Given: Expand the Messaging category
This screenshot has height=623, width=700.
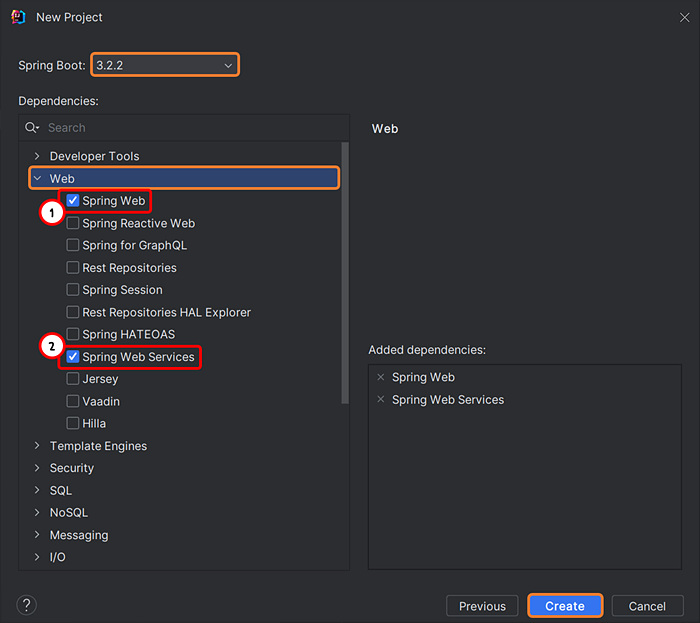Looking at the screenshot, I should (37, 535).
